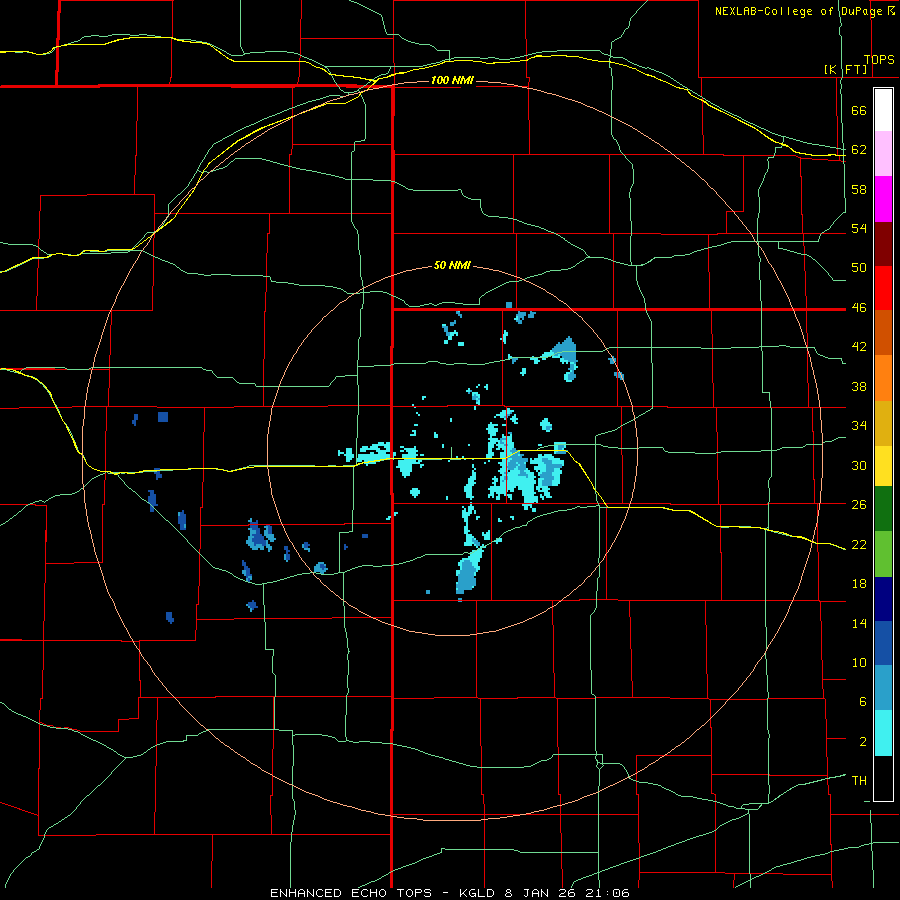Click the 50 NMI range ring label

[x=452, y=265]
